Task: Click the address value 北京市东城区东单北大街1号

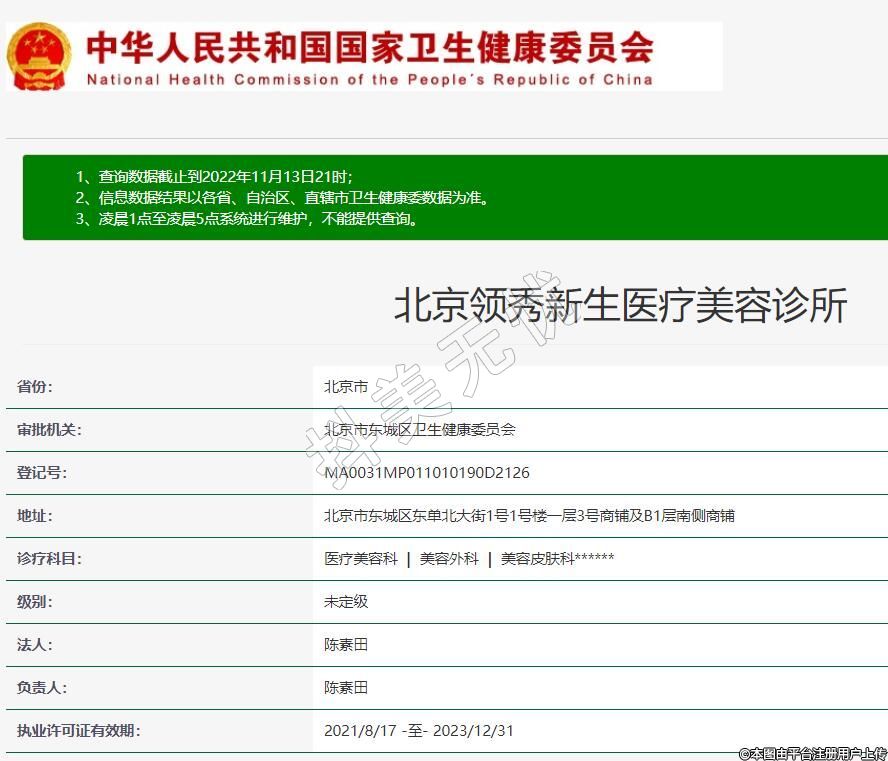Action: [529, 516]
